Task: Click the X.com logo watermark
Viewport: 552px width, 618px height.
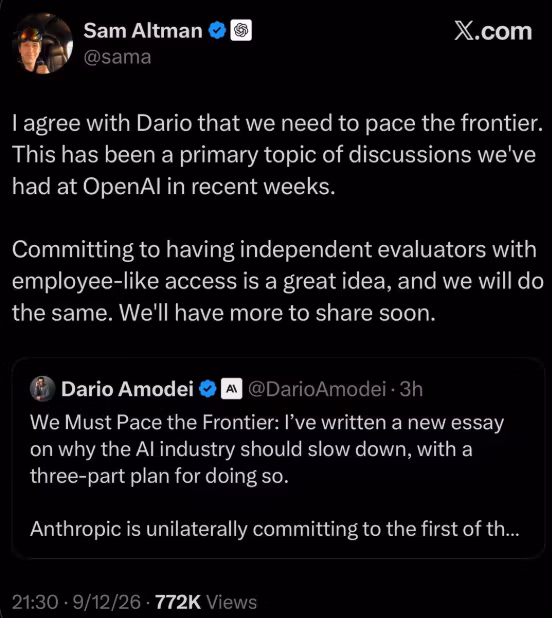Action: click(493, 31)
